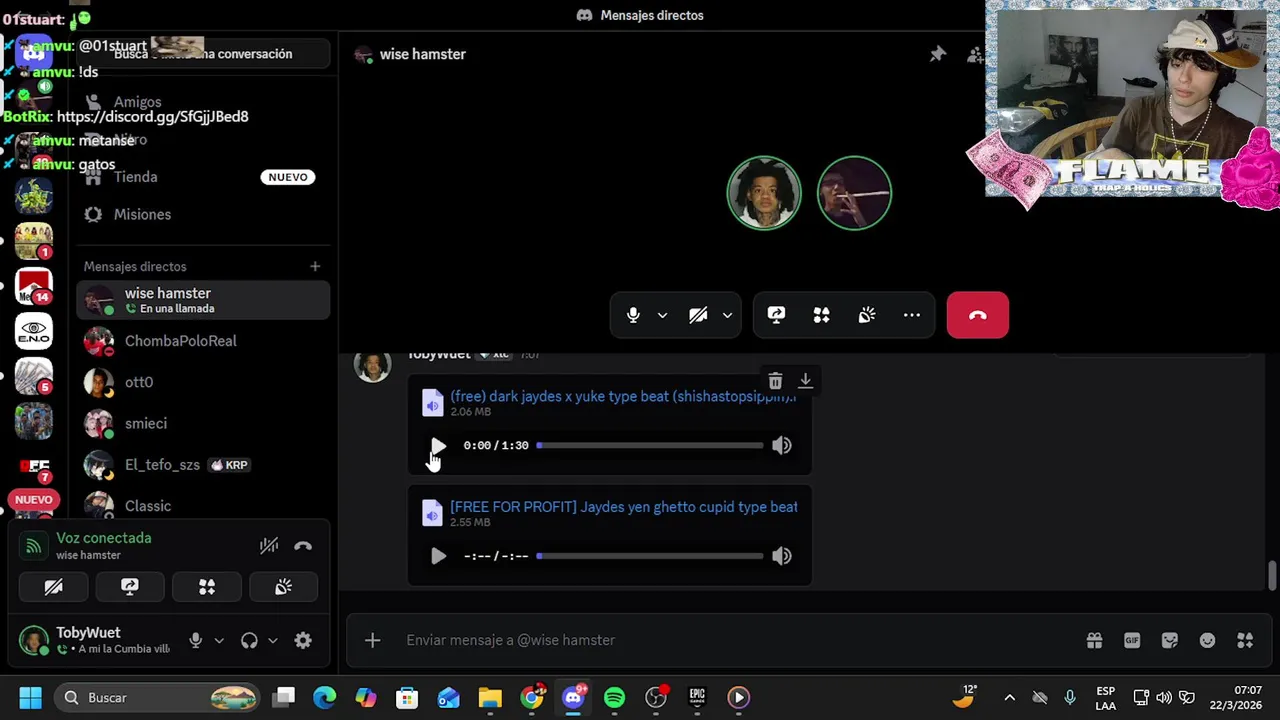This screenshot has height=720, width=1280.
Task: Open soundboard in call controls bar
Action: [x=867, y=315]
